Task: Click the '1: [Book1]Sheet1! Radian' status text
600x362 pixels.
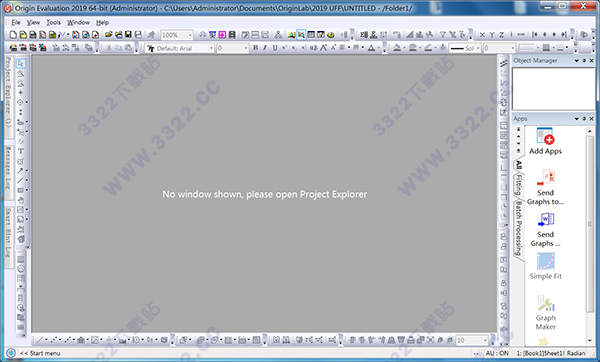Action: 551,353
